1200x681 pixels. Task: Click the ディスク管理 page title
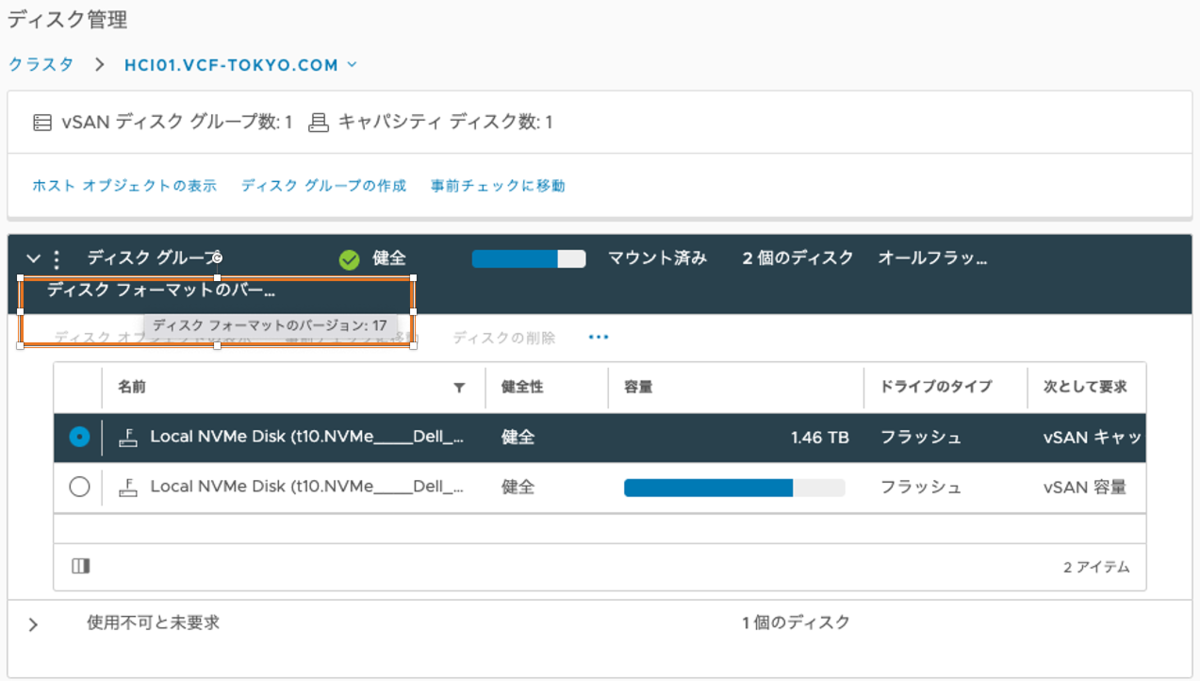(x=68, y=19)
